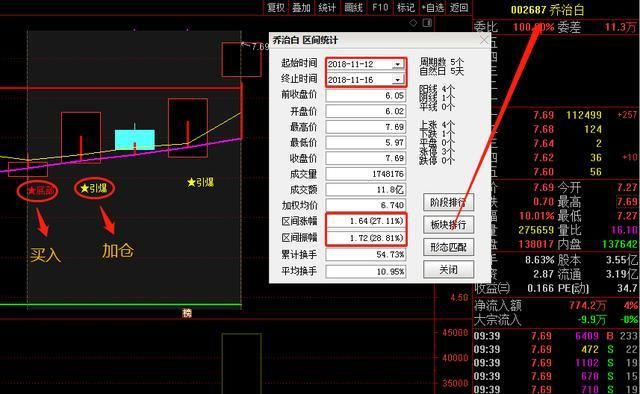Activate the 画线 drawing tool
This screenshot has width=640, height=394.
(x=353, y=7)
